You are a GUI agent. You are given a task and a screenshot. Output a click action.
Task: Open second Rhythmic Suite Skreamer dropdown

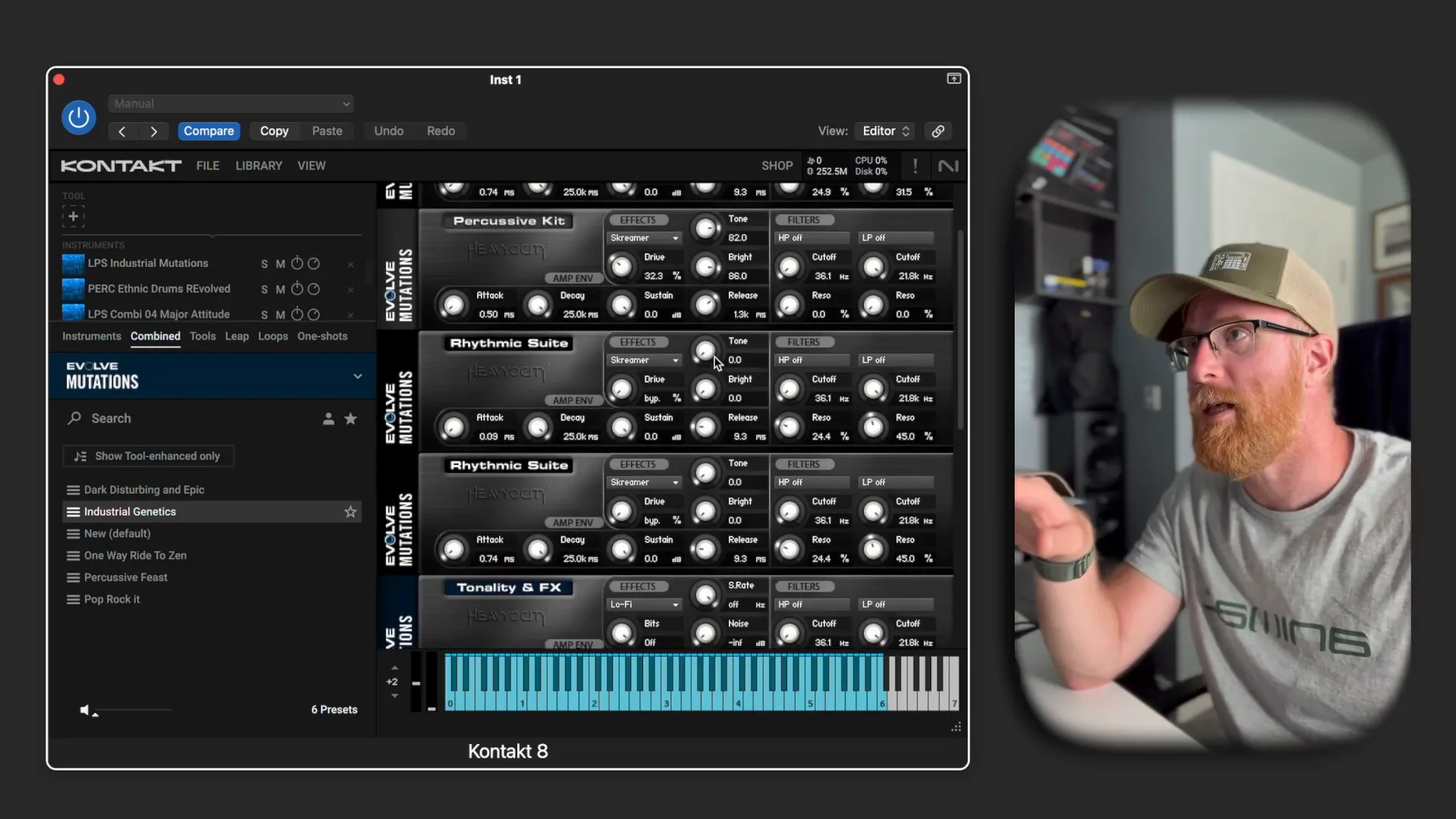coord(645,482)
